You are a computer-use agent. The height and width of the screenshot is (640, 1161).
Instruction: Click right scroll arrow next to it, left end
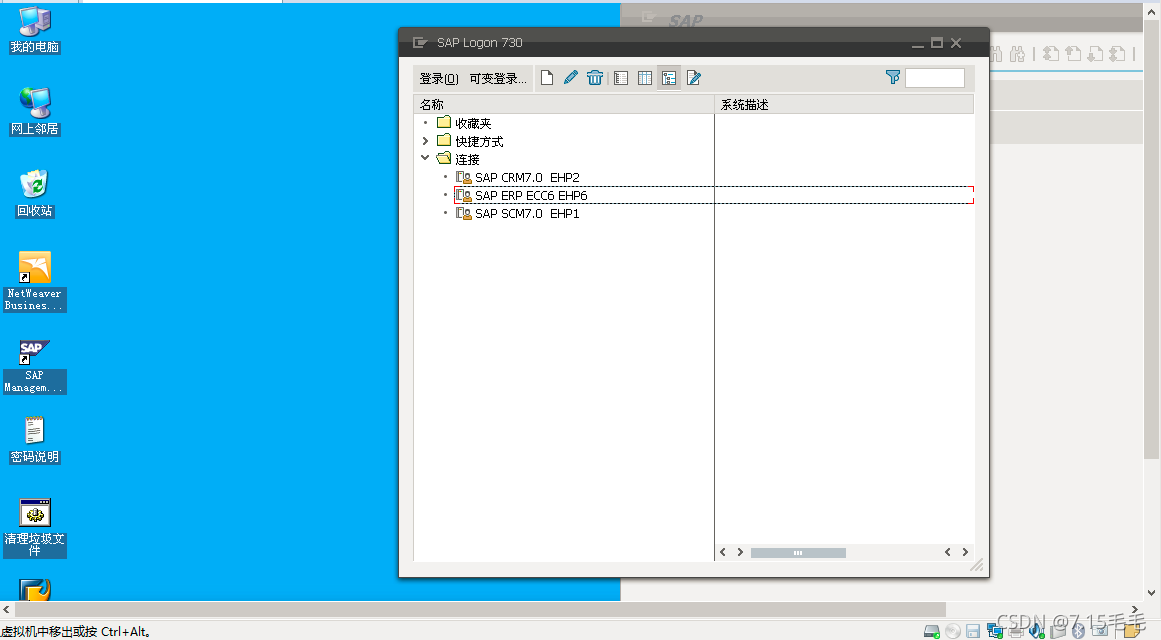740,552
